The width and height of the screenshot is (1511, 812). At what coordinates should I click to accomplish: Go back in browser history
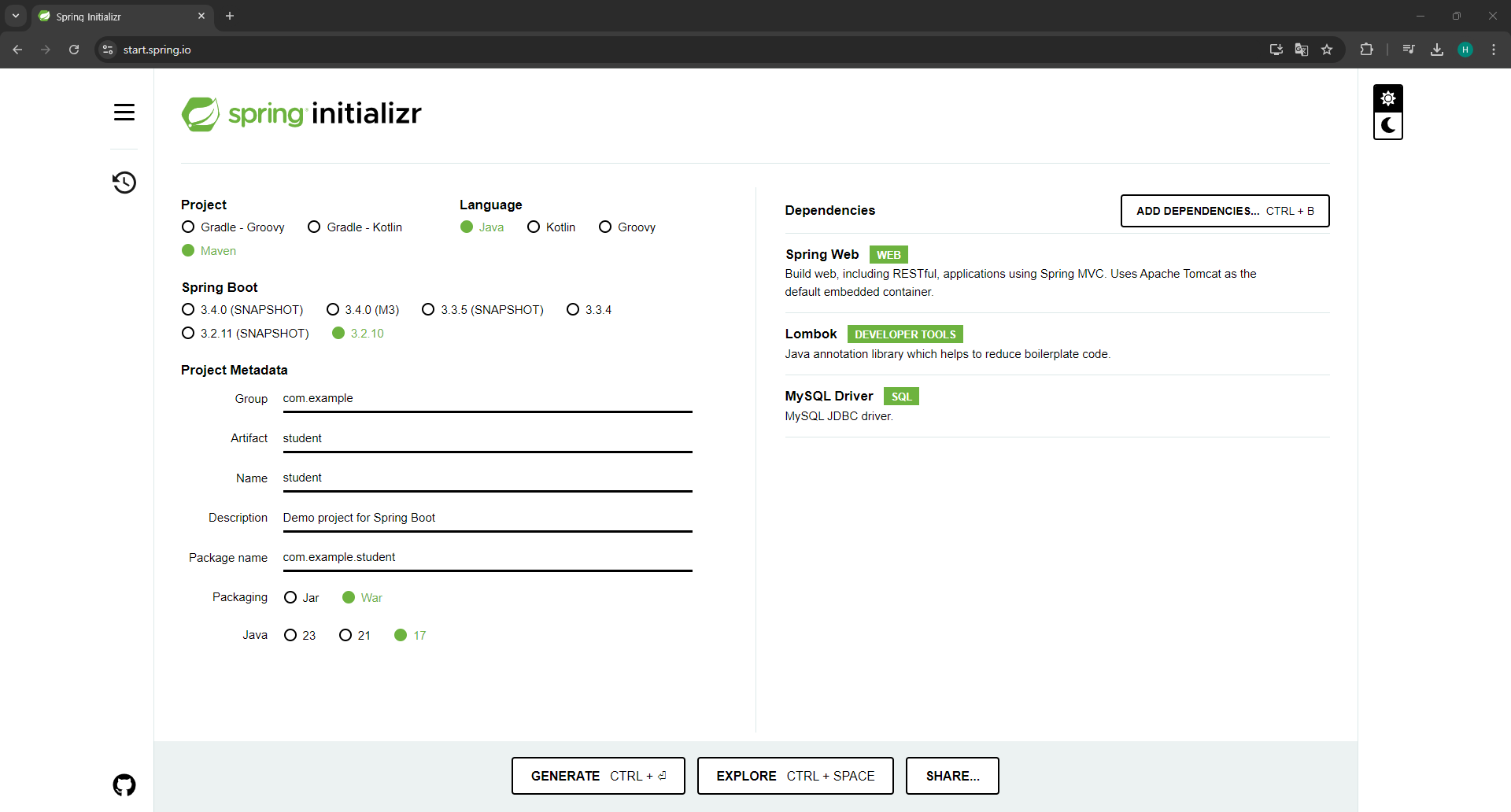coord(17,50)
